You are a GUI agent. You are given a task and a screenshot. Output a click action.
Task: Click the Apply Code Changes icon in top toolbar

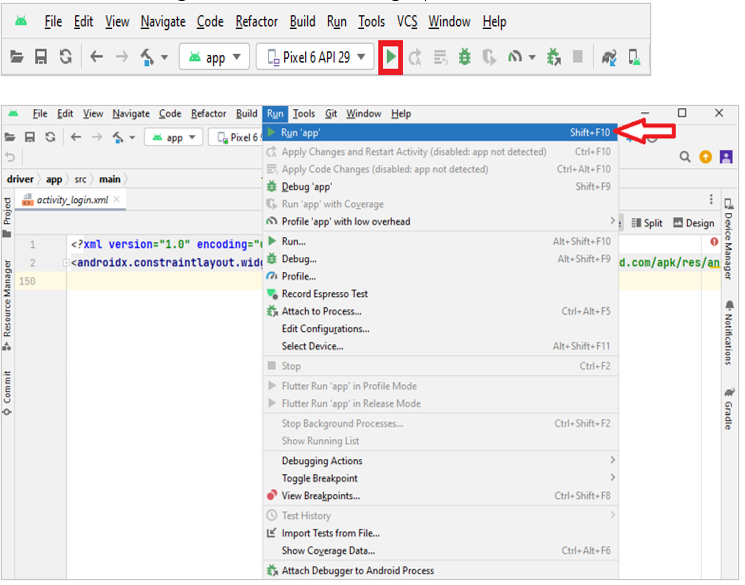point(440,58)
